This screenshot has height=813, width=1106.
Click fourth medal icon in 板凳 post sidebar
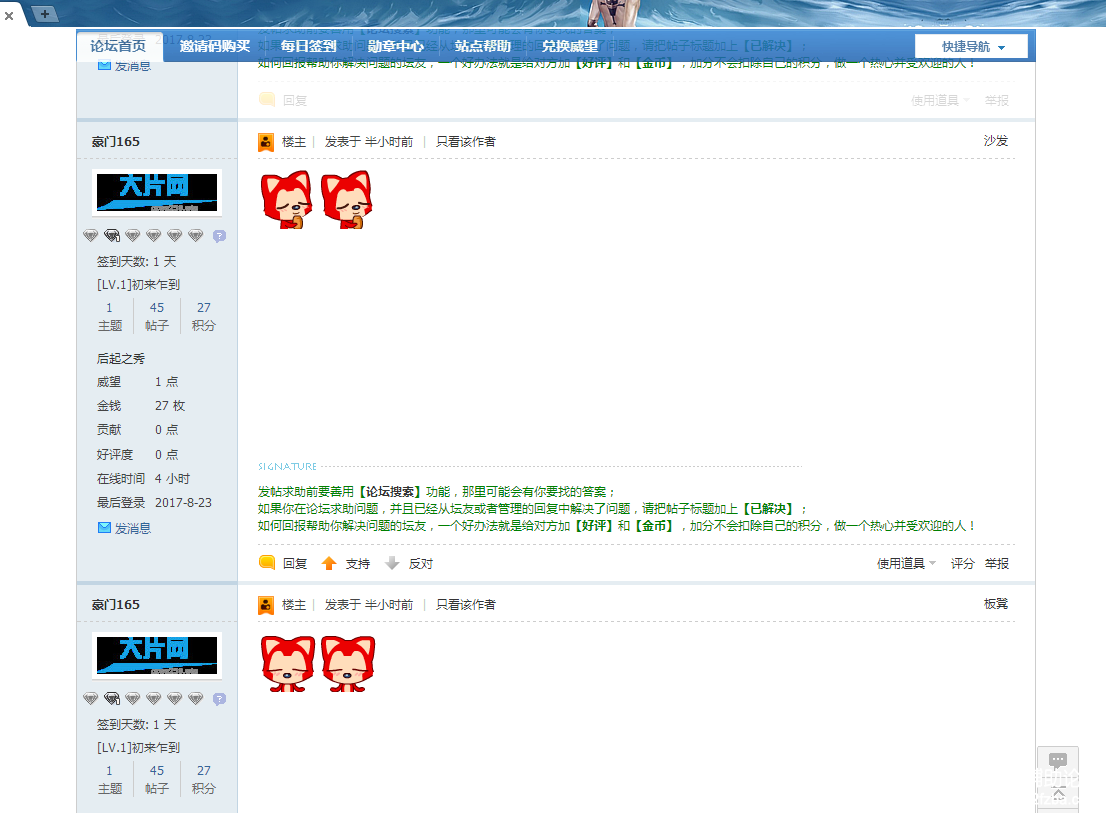(x=154, y=699)
